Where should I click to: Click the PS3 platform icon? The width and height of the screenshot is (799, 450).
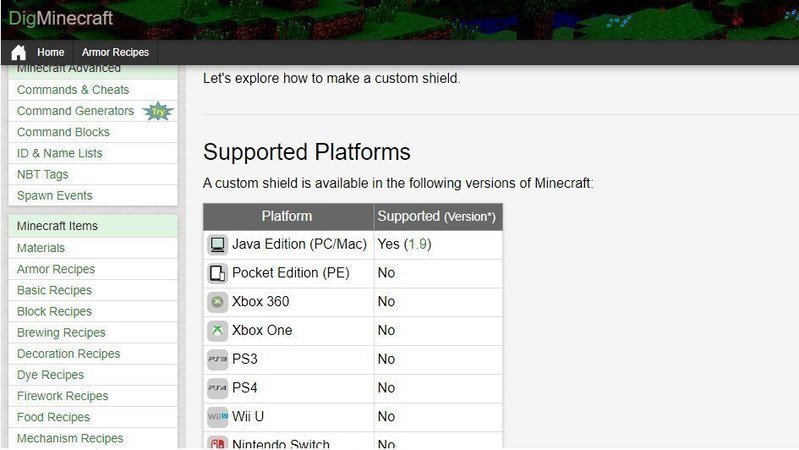point(218,359)
